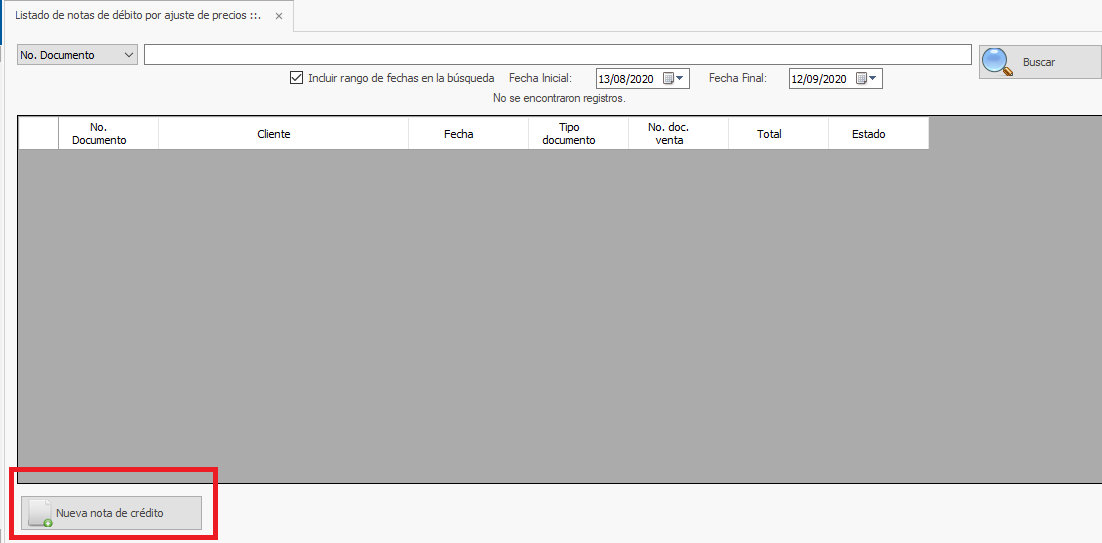Click the magnifying glass search icon
The width and height of the screenshot is (1102, 543).
click(x=997, y=62)
